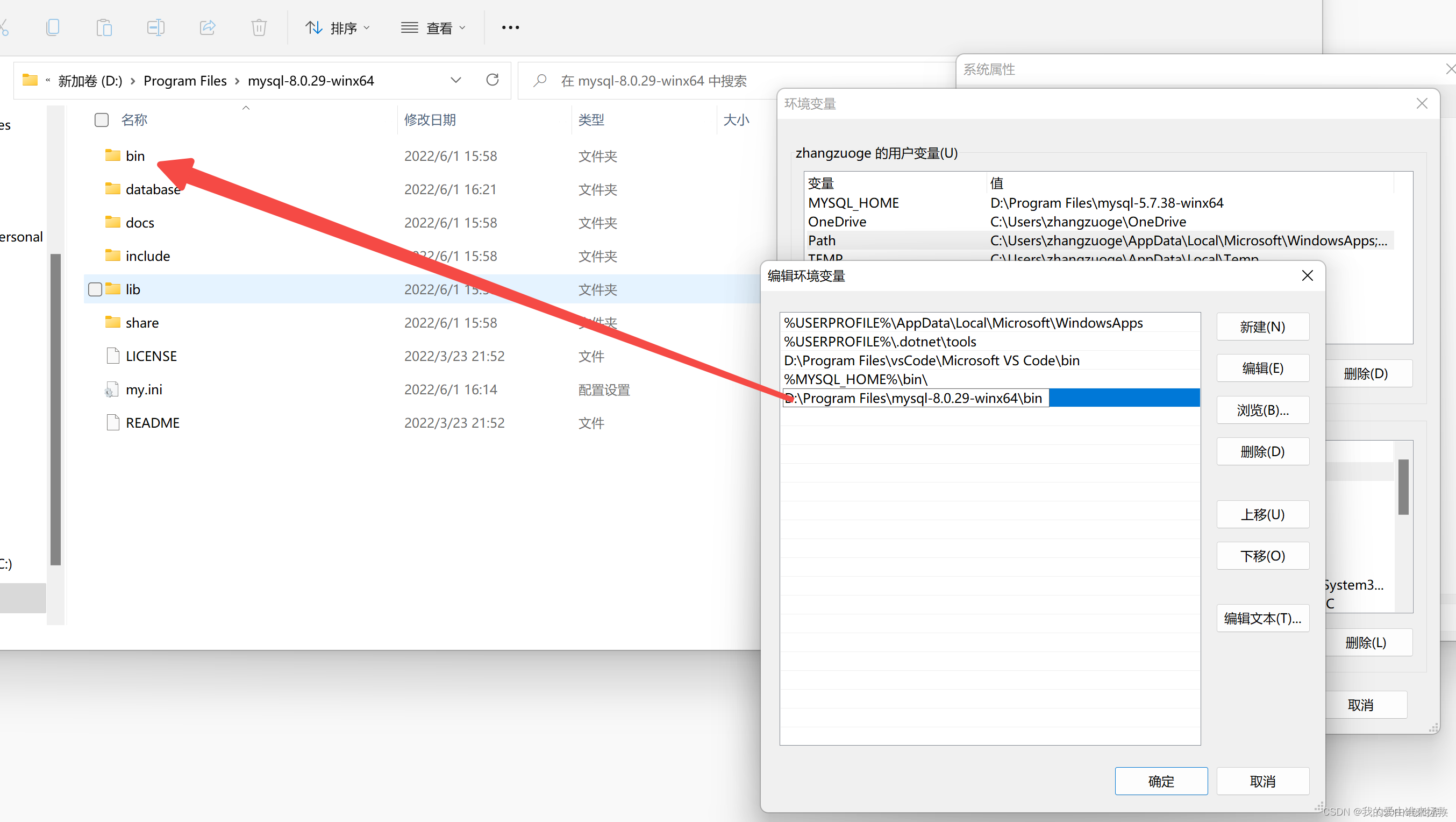Click the Share icon in Explorer toolbar
Image resolution: width=1456 pixels, height=822 pixels.
208,27
